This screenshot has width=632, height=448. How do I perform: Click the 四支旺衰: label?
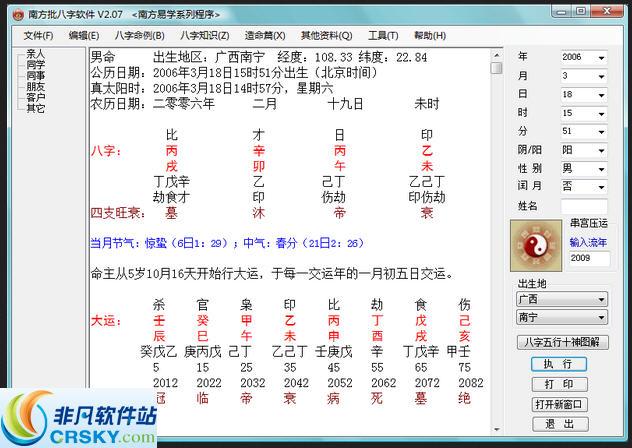pos(118,213)
